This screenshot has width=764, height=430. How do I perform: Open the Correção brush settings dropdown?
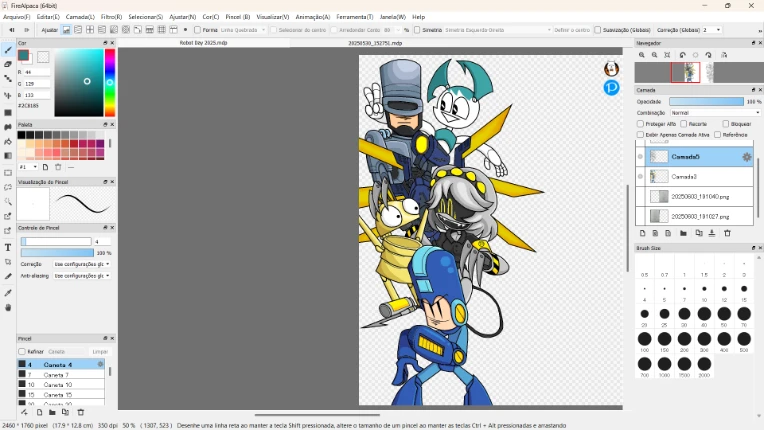pyautogui.click(x=82, y=264)
